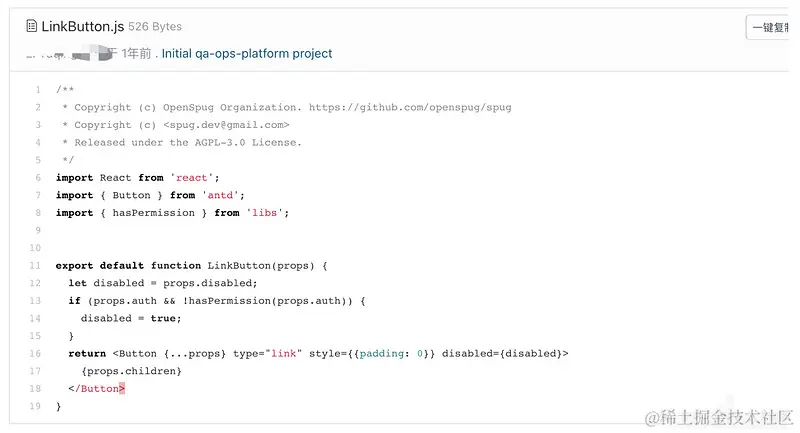The height and width of the screenshot is (433, 800).
Task: Click the github.com/openspug/spug URL in comment
Action: click(410, 107)
